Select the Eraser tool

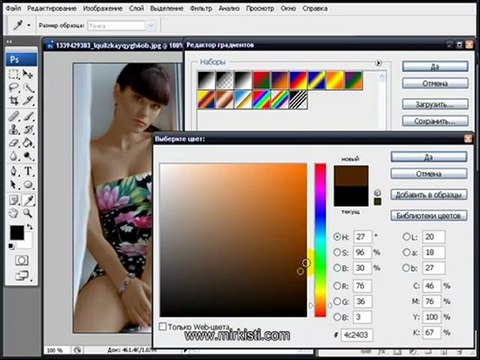click(14, 143)
